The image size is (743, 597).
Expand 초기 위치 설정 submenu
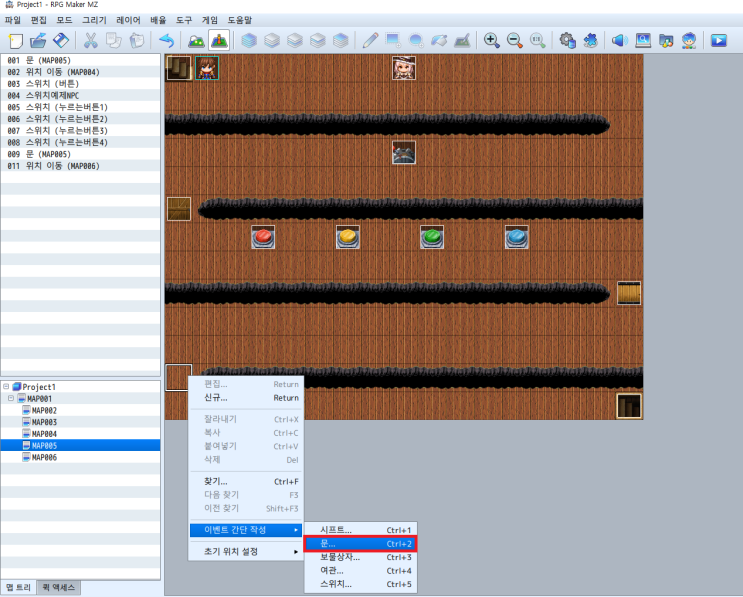246,552
